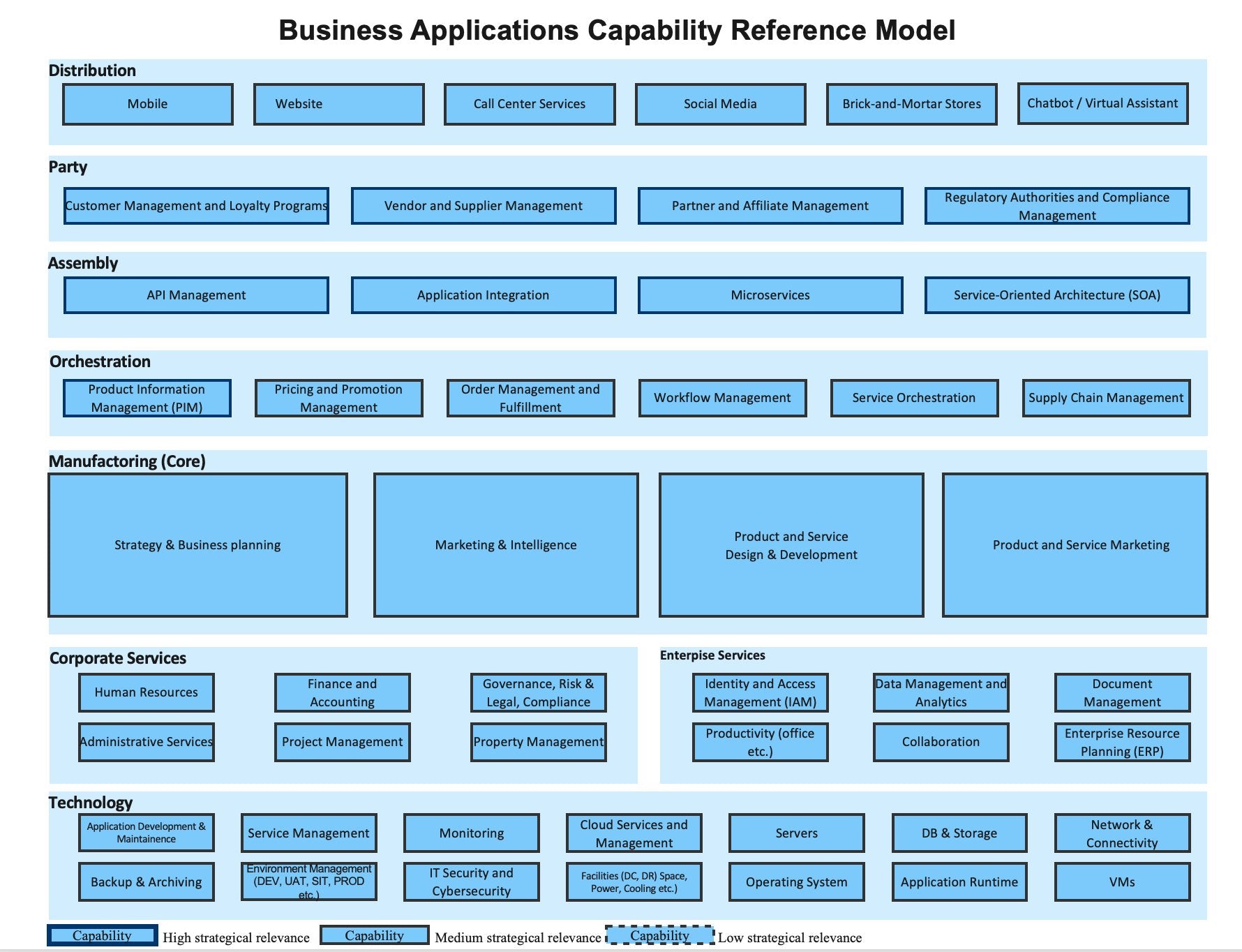Viewport: 1242px width, 952px height.
Task: Click the Workflow Management capability
Action: pos(722,398)
